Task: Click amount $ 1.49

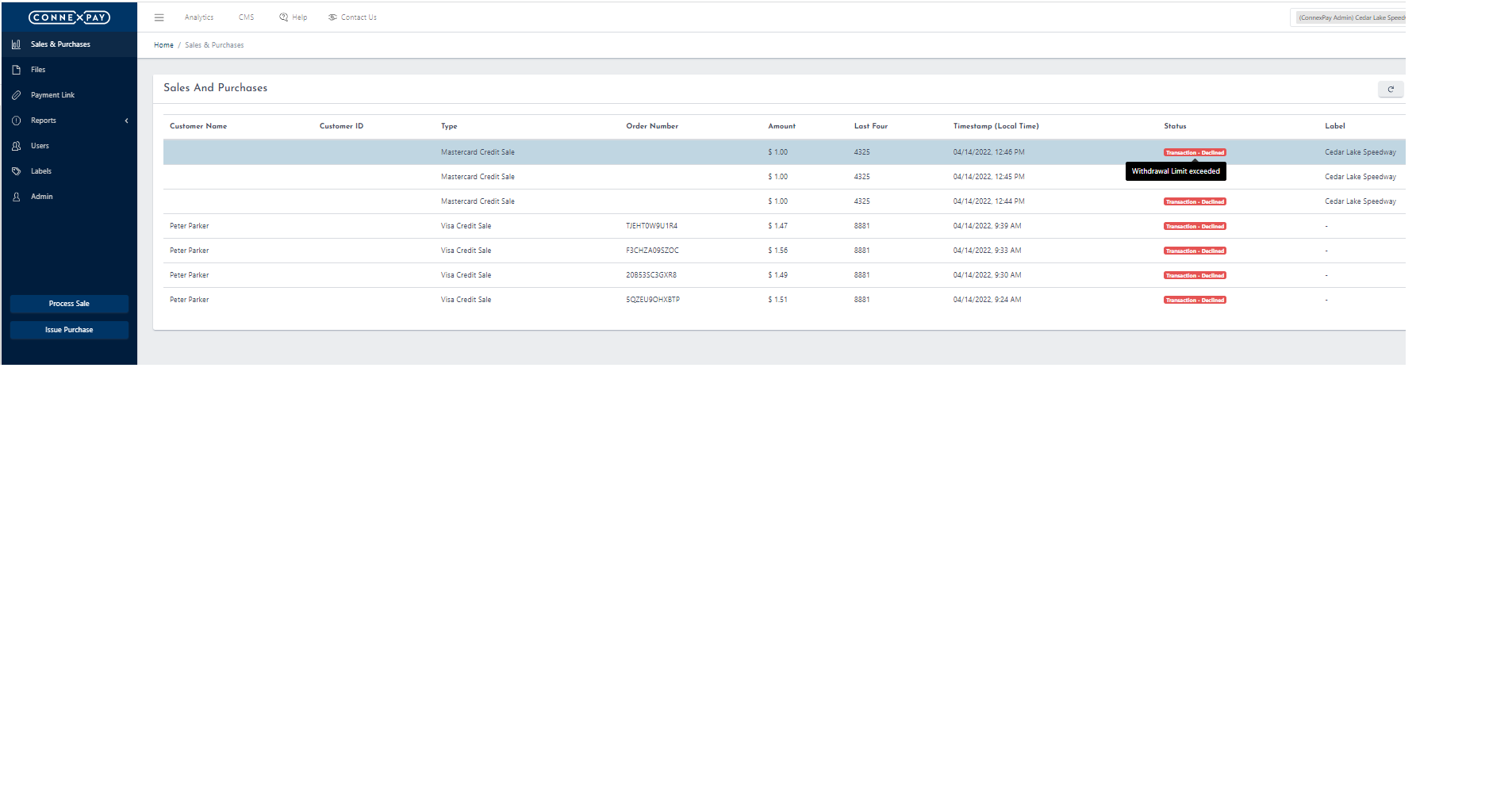Action: (777, 275)
